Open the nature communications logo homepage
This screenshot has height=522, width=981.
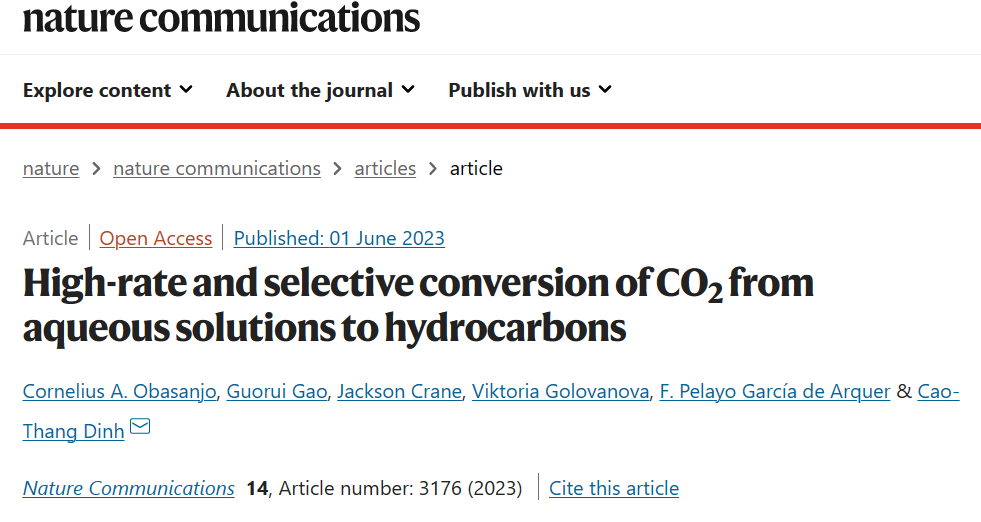click(x=221, y=18)
